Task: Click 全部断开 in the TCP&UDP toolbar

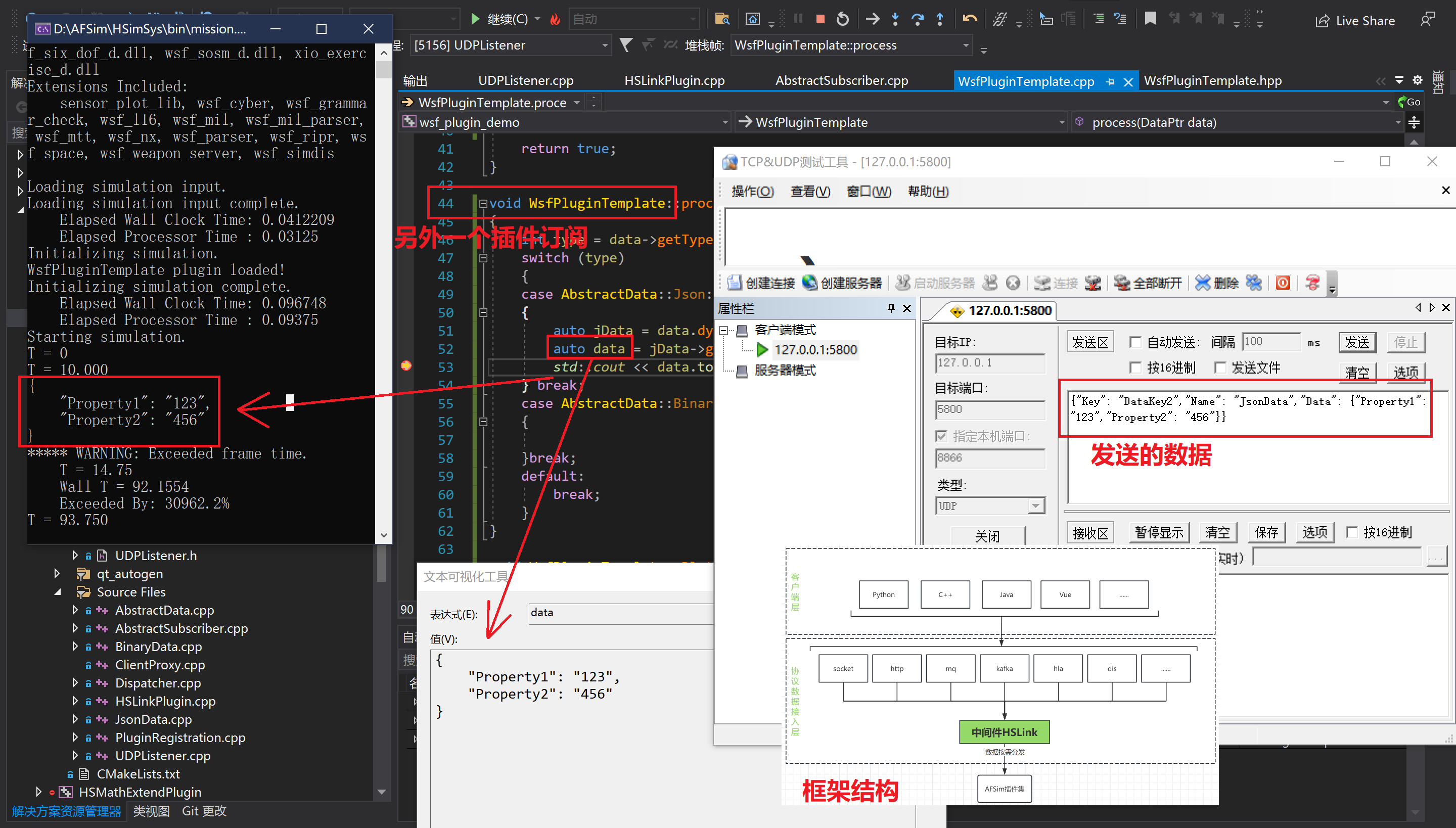Action: (1157, 283)
